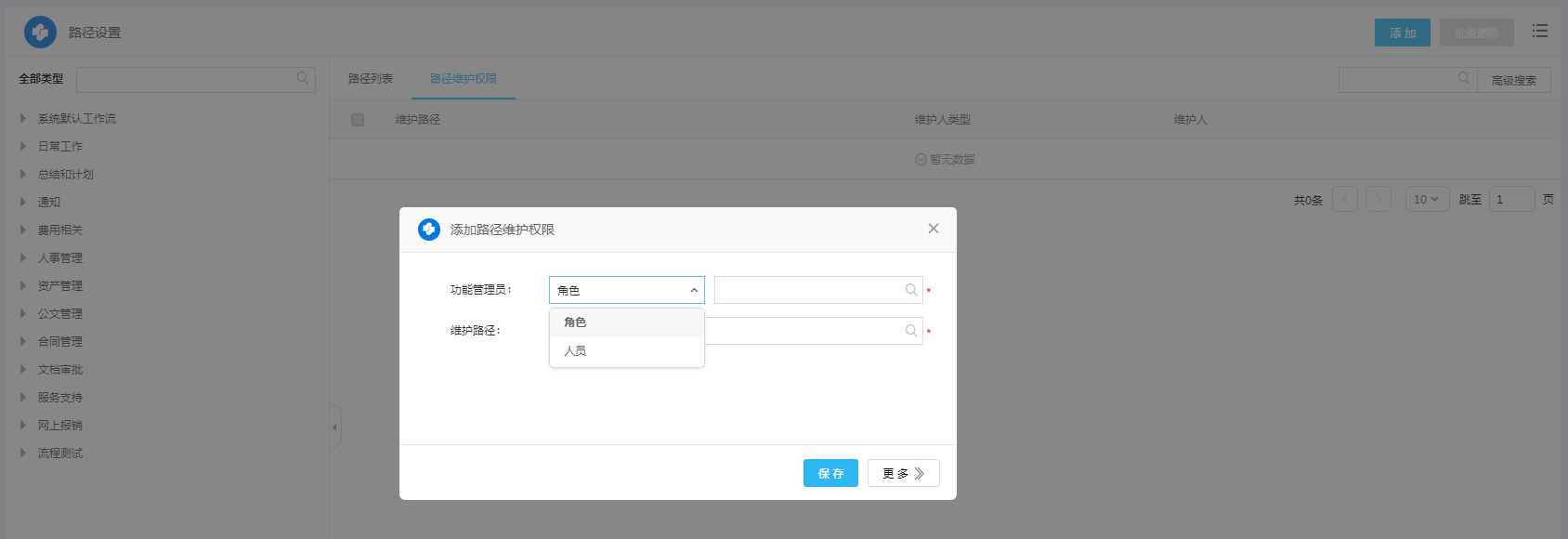Click the 更多 button
This screenshot has width=1568, height=539.
903,473
